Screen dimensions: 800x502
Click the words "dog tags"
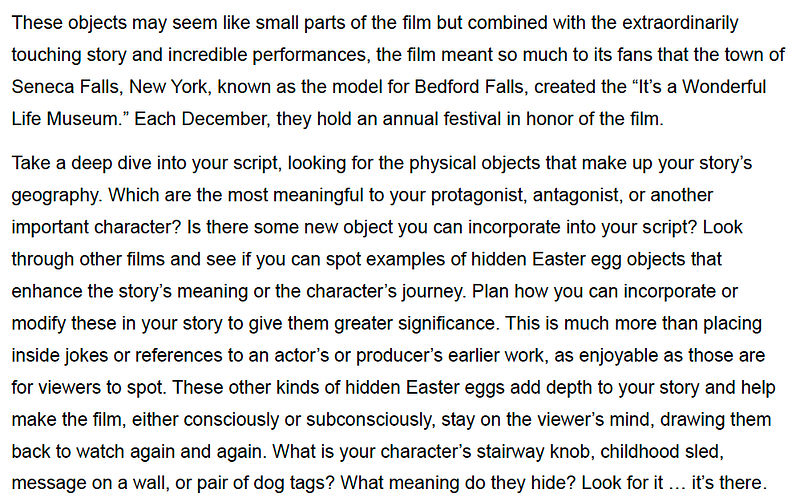point(289,483)
